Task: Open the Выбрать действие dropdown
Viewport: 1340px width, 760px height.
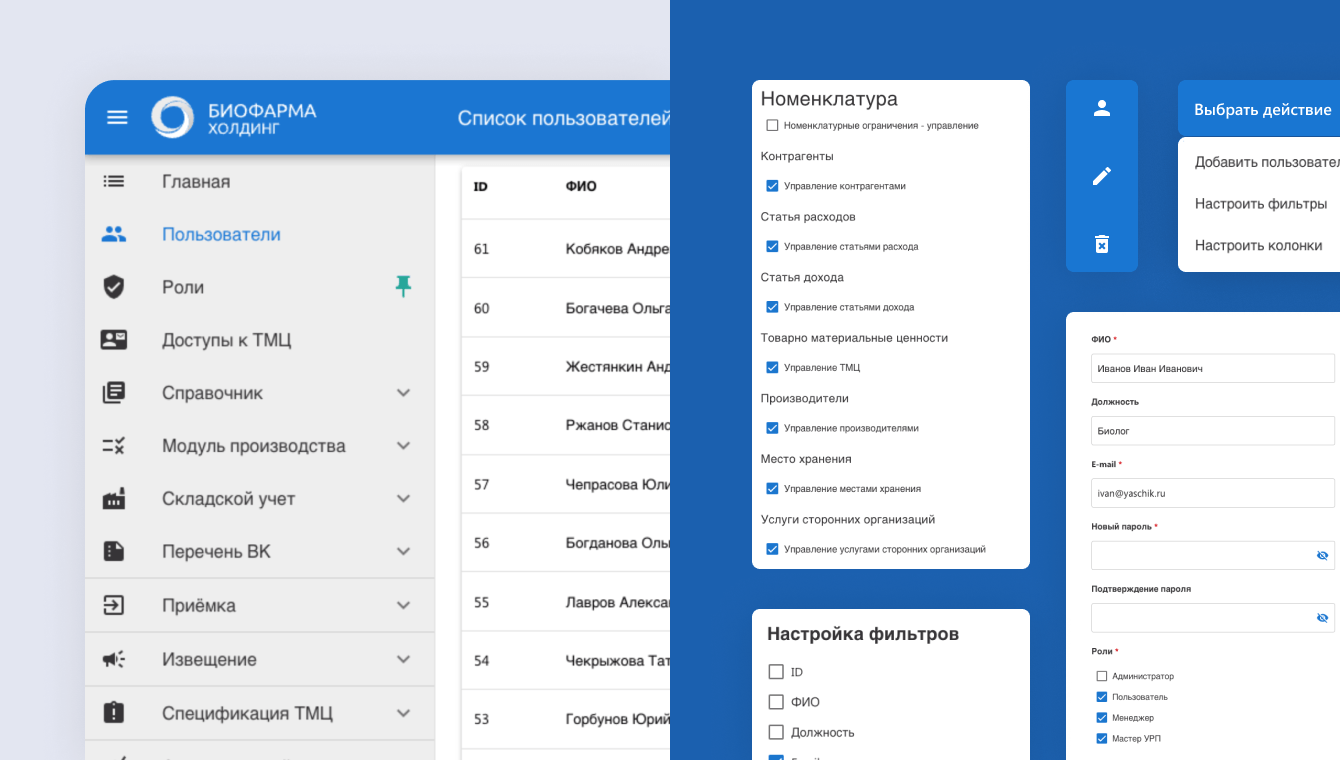Action: (1259, 109)
